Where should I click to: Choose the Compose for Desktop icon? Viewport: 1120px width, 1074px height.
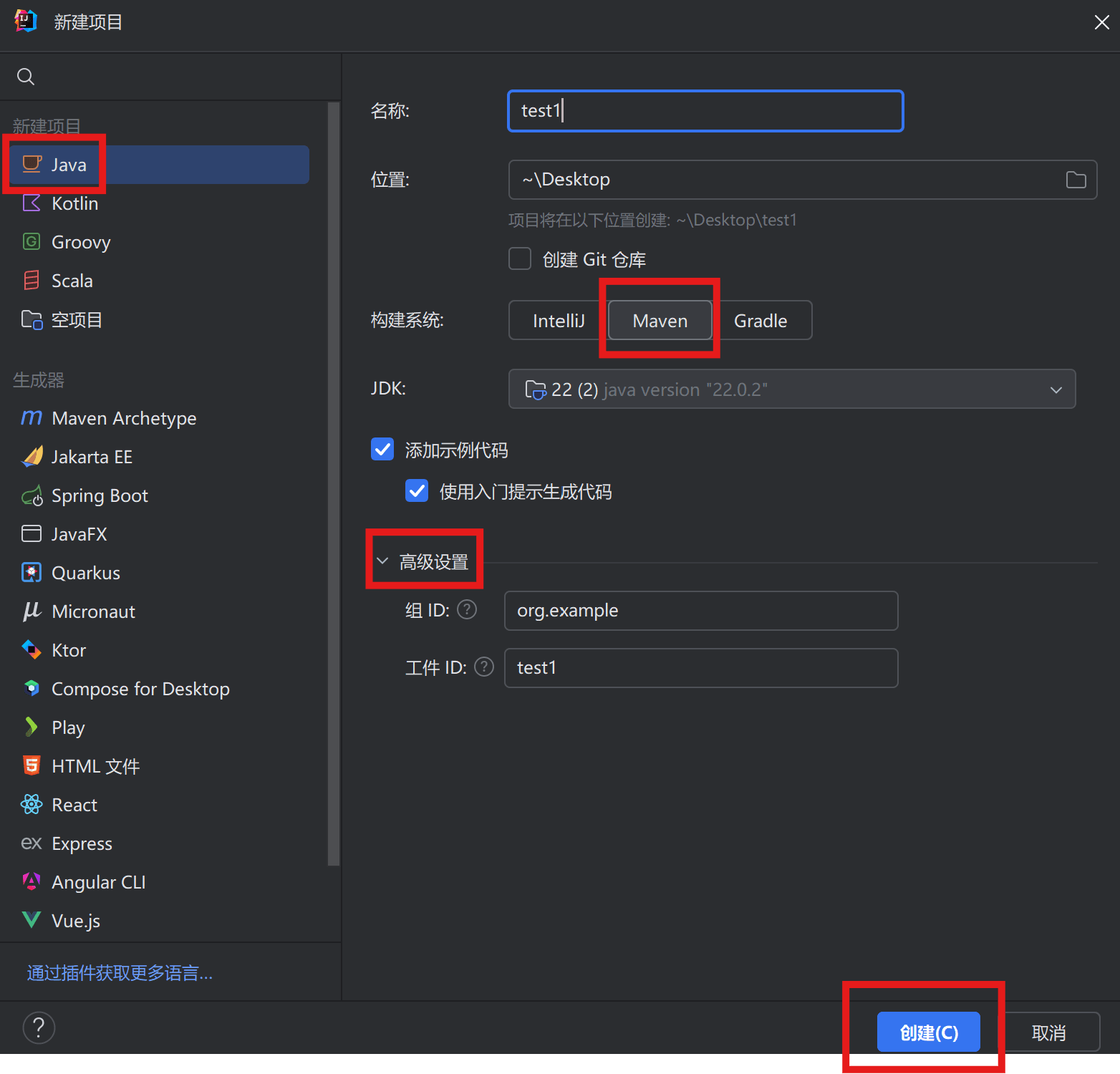[32, 688]
